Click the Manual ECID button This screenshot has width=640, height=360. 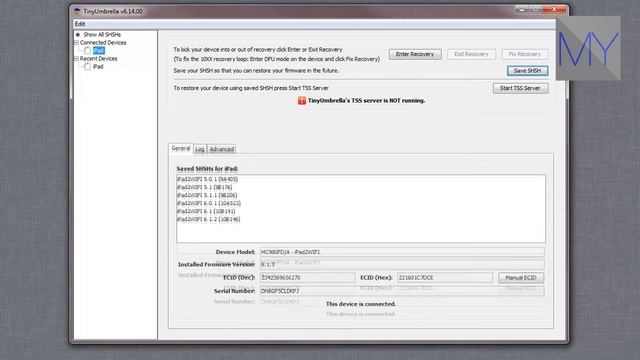(x=520, y=278)
